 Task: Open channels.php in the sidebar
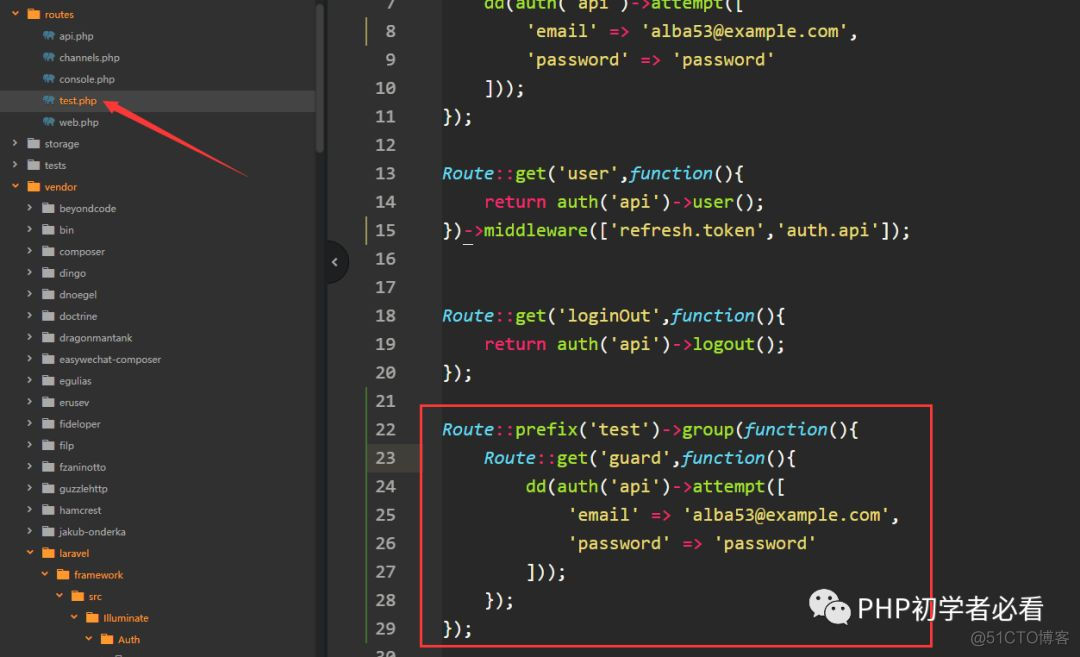click(x=89, y=57)
